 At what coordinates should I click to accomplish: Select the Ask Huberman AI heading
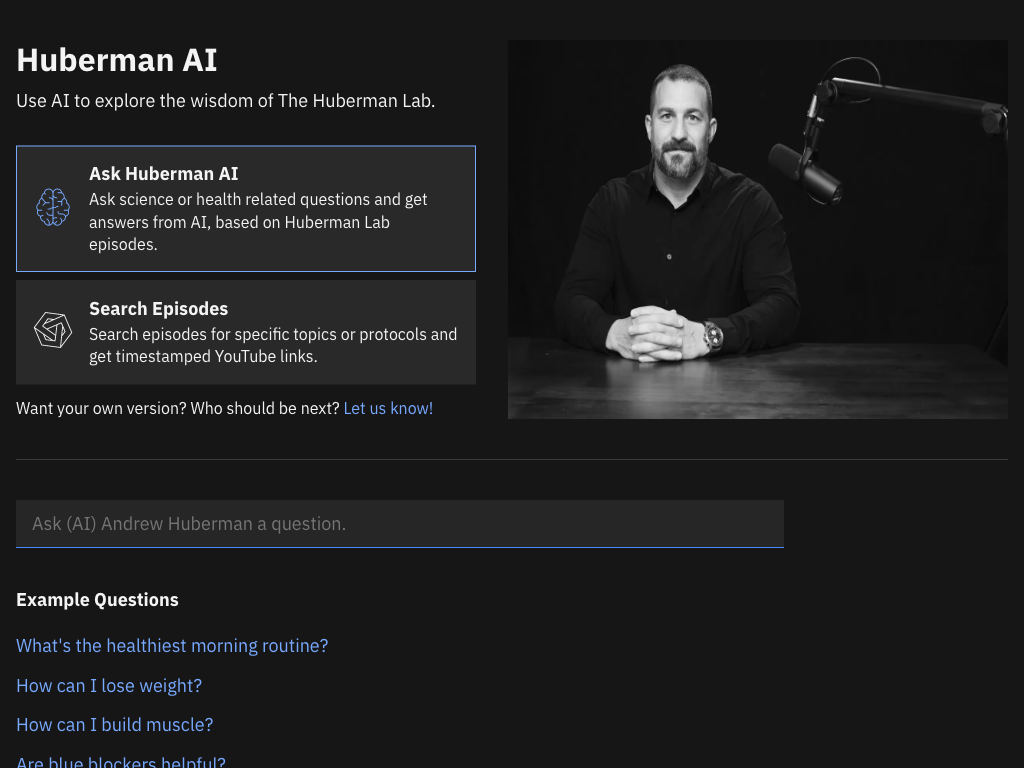[x=164, y=174]
